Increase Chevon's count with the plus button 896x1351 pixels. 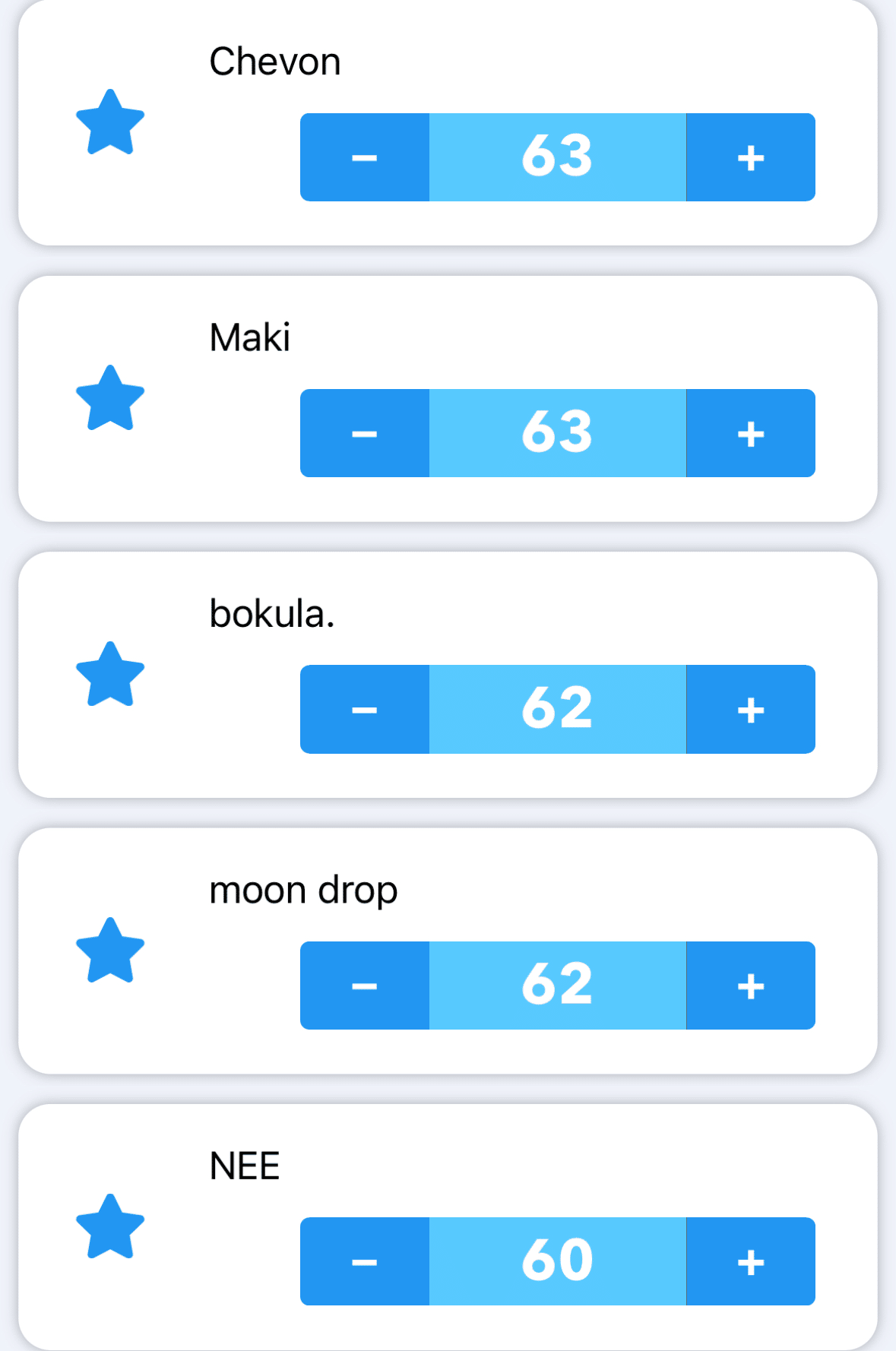click(751, 157)
